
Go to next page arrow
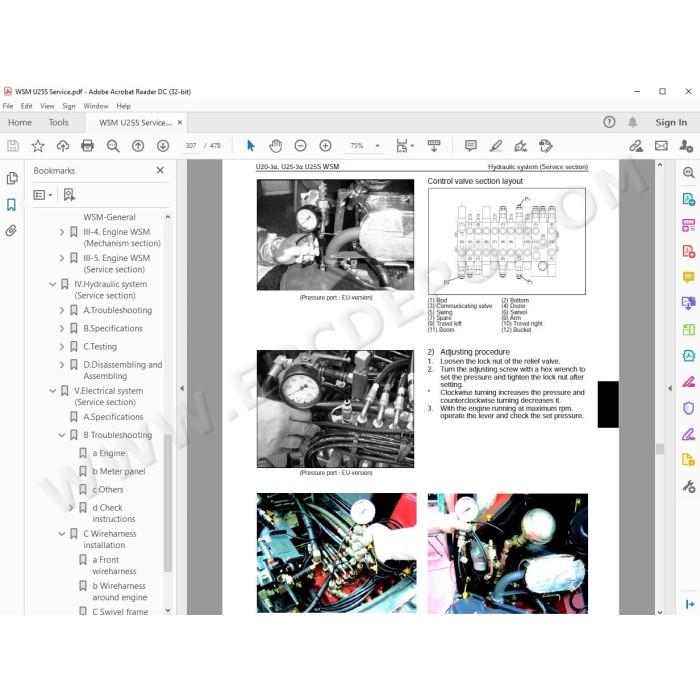pyautogui.click(x=163, y=146)
